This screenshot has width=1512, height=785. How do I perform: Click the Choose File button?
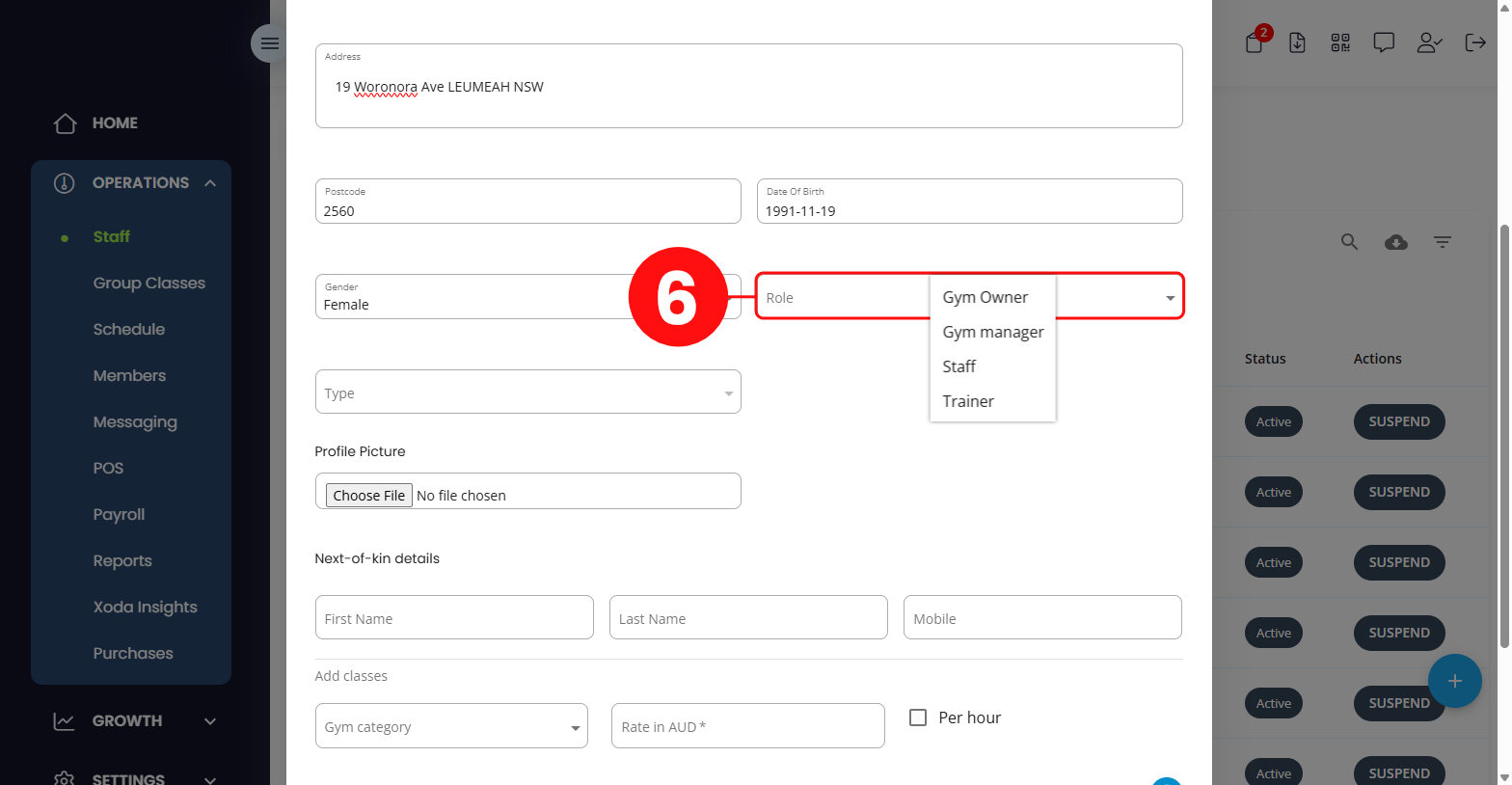369,495
